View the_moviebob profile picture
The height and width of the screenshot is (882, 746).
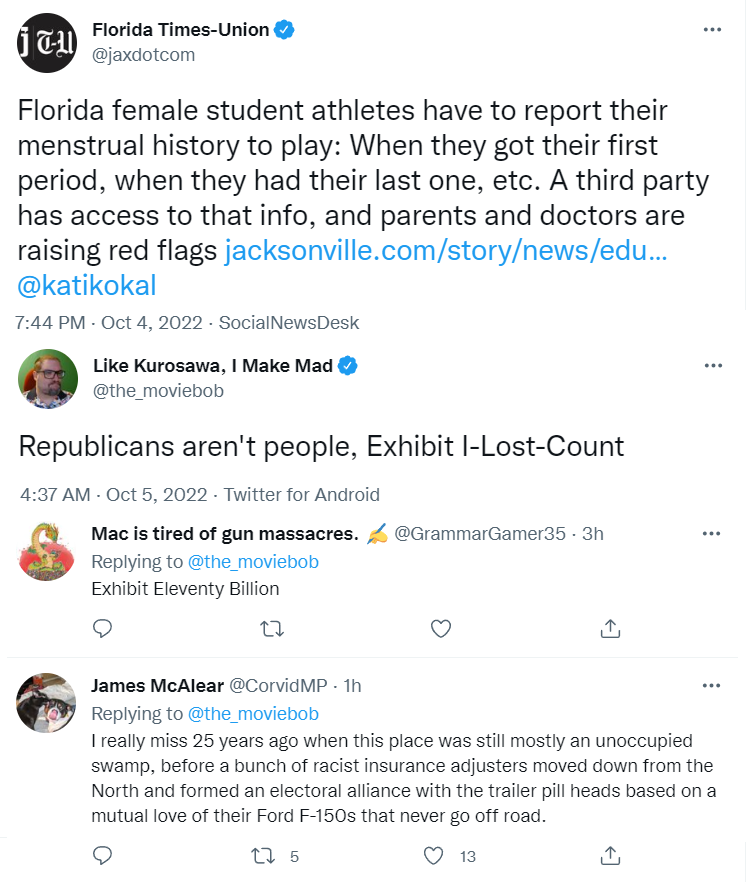point(46,380)
